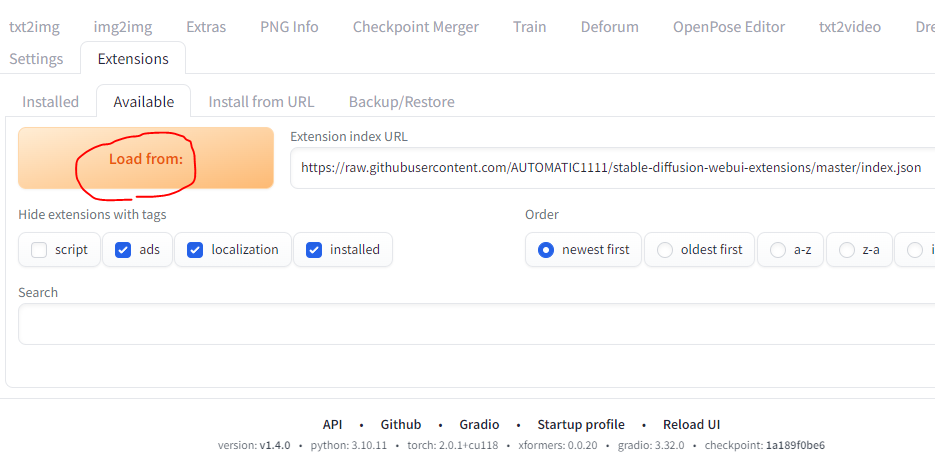This screenshot has width=935, height=458.
Task: Click the xformers: 0.0.20 text
Action: point(558,445)
